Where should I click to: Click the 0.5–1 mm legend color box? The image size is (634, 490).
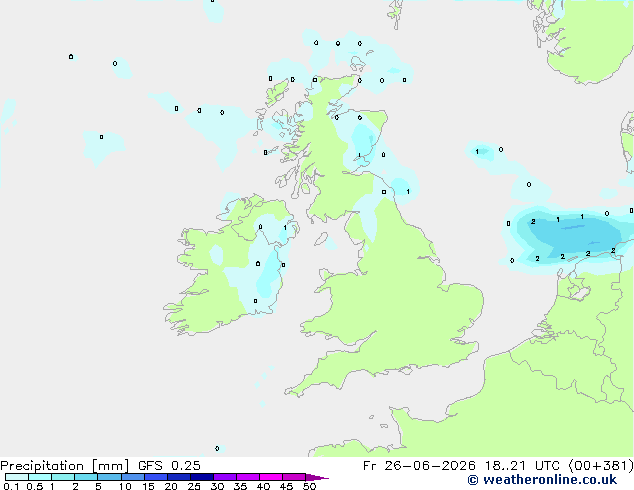click(40, 477)
